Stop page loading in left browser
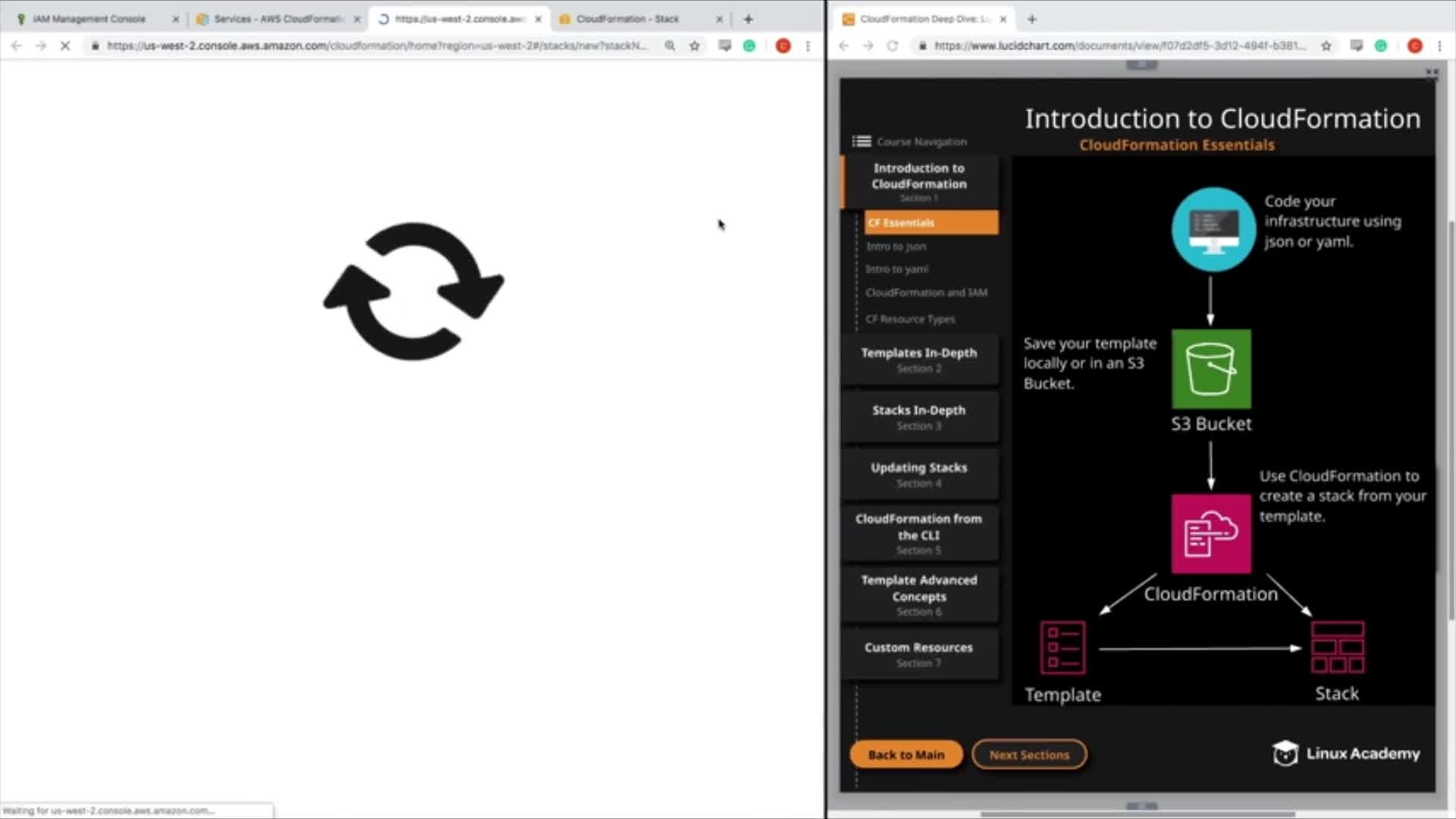Viewport: 1456px width, 819px height. coord(65,46)
